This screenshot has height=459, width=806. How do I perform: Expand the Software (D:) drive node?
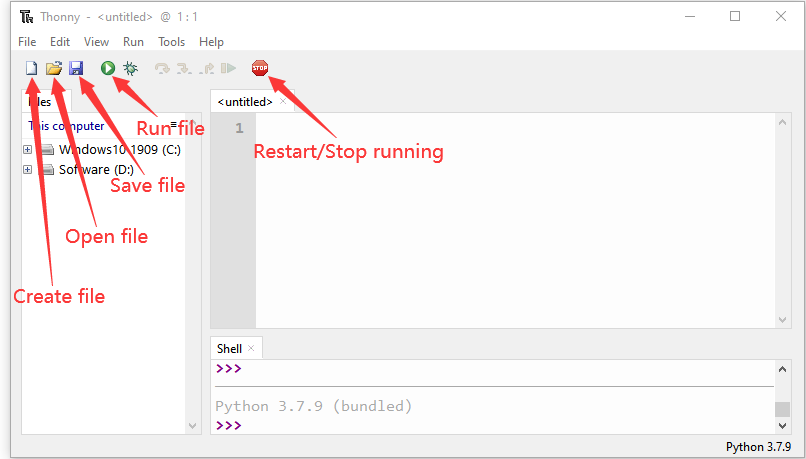(28, 170)
